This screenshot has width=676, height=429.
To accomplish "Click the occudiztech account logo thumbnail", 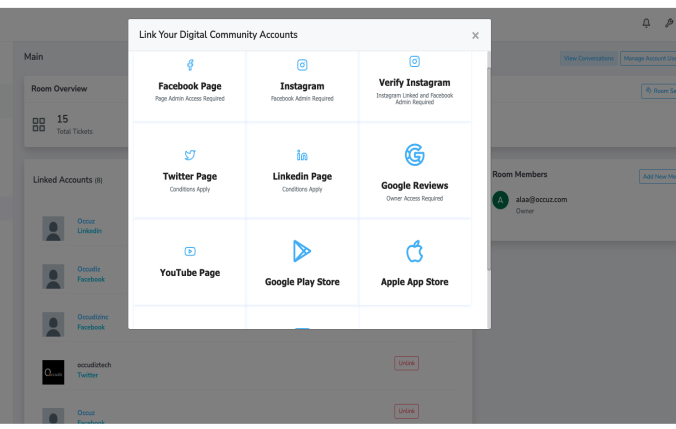I will 53,370.
